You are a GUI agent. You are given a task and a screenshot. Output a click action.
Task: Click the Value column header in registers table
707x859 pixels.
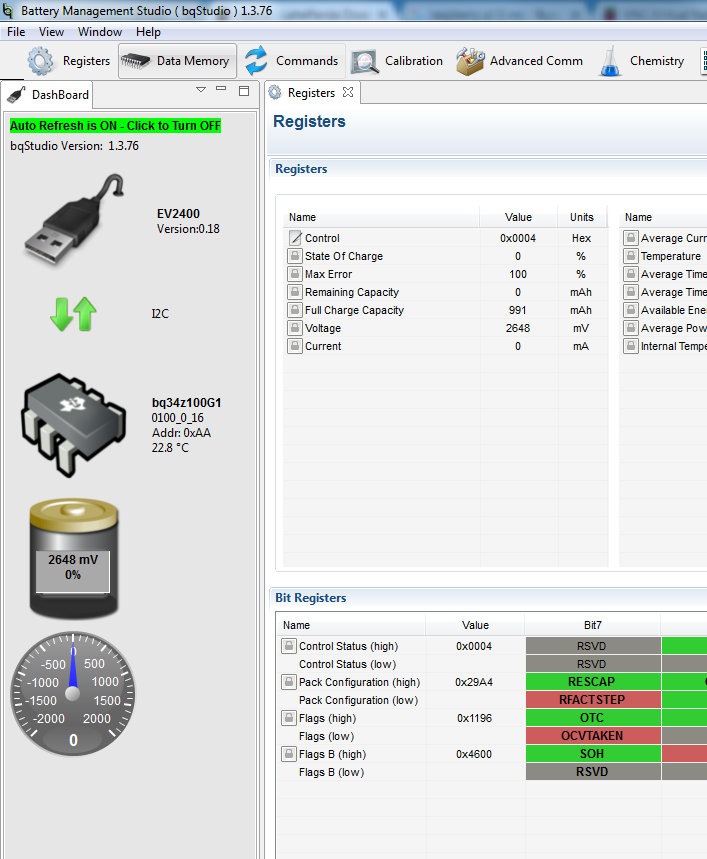click(x=518, y=217)
